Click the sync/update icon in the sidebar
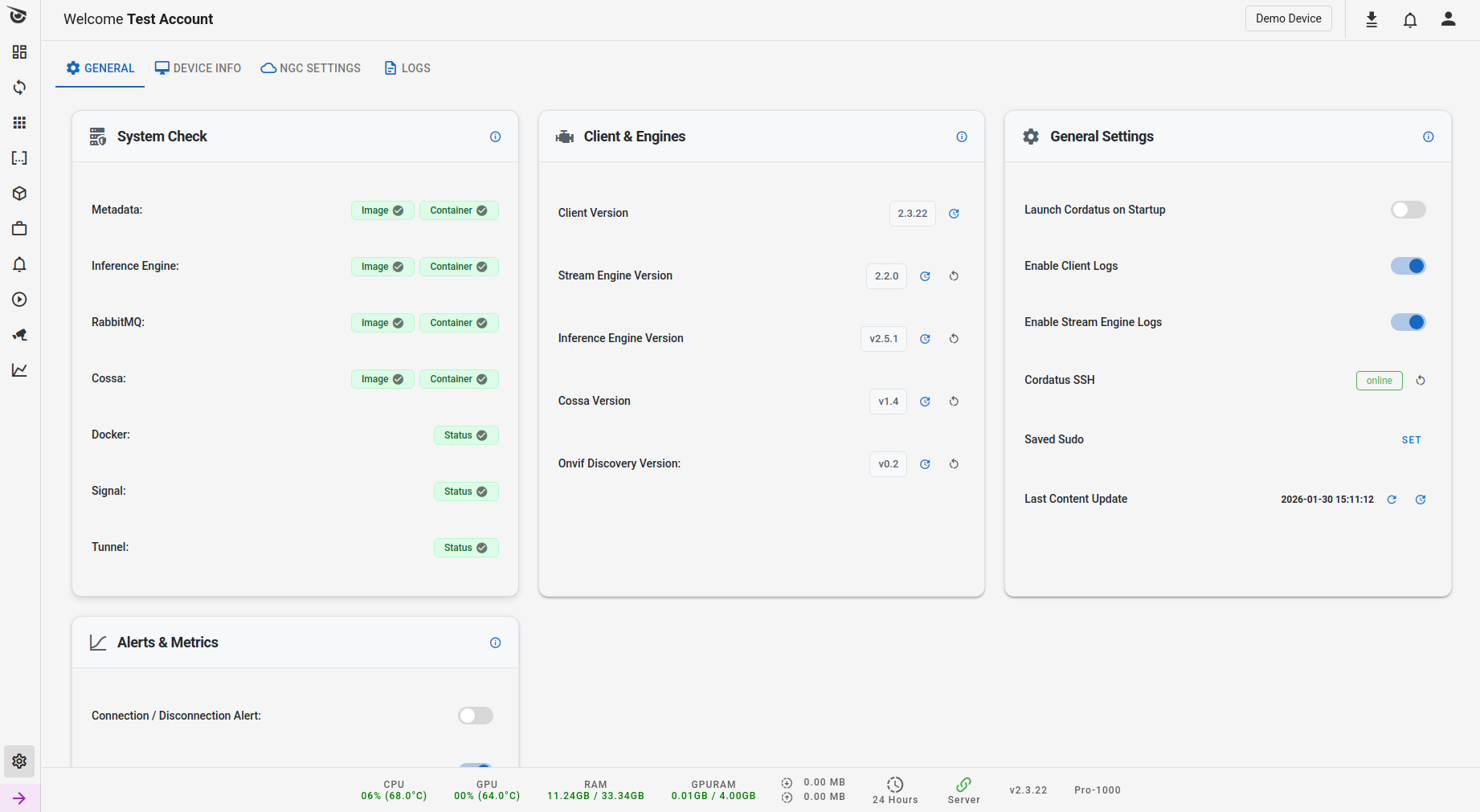 [x=18, y=88]
